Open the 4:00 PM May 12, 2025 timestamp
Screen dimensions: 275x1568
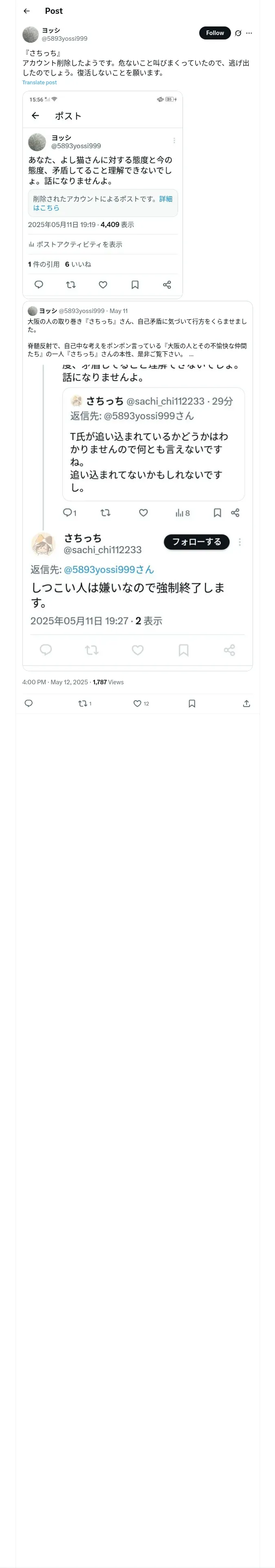[x=55, y=682]
